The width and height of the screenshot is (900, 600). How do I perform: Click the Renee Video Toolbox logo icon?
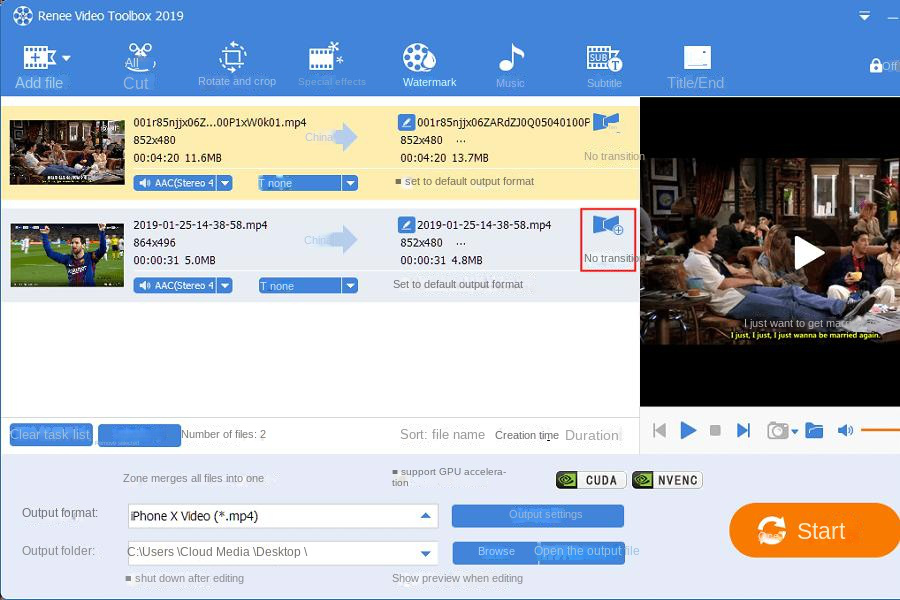coord(22,16)
